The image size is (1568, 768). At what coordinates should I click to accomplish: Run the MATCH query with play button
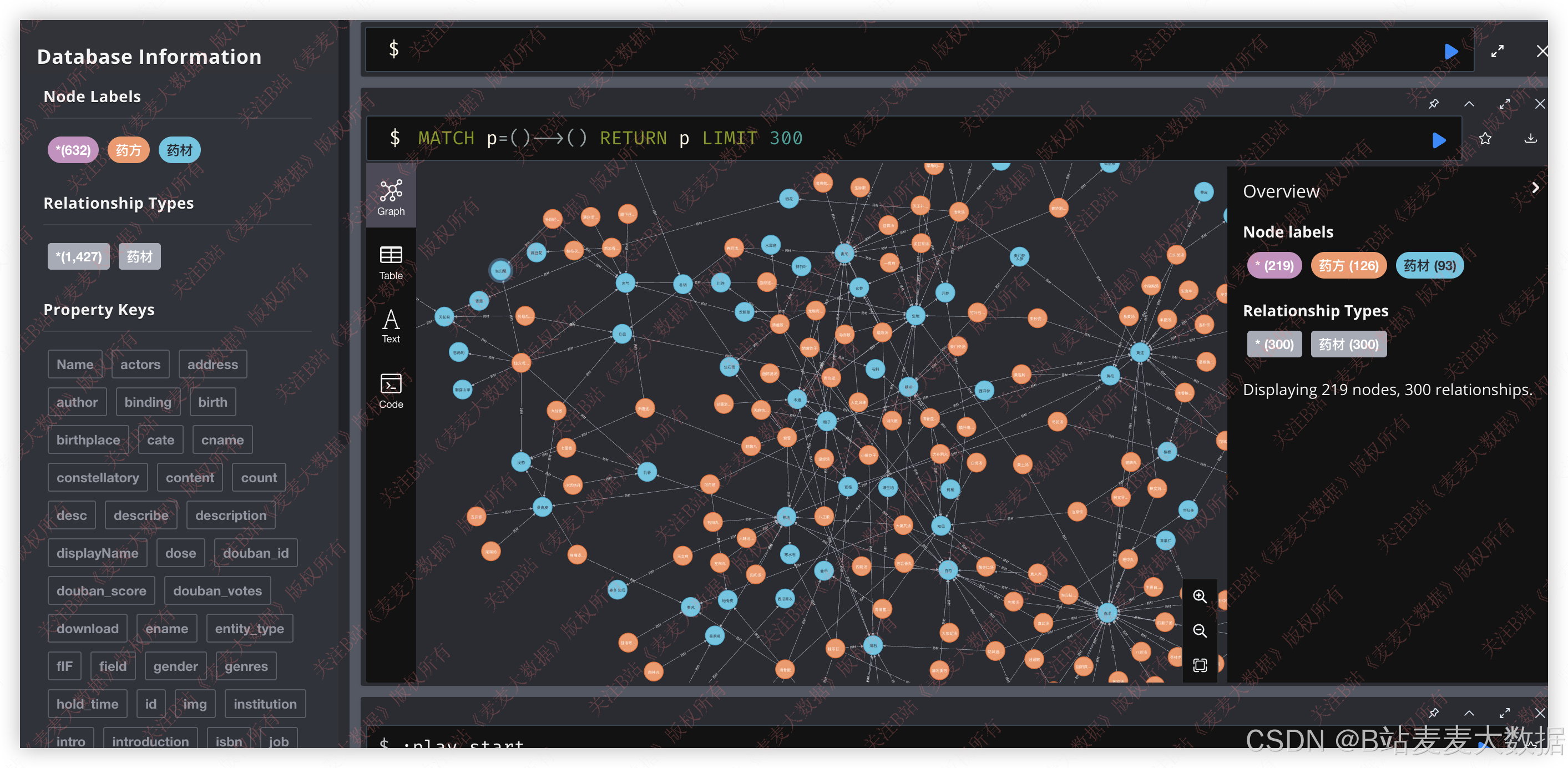pos(1438,140)
